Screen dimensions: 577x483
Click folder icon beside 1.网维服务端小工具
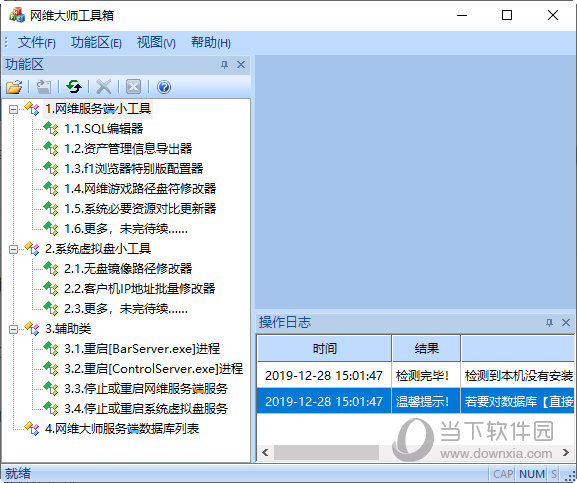coord(32,109)
